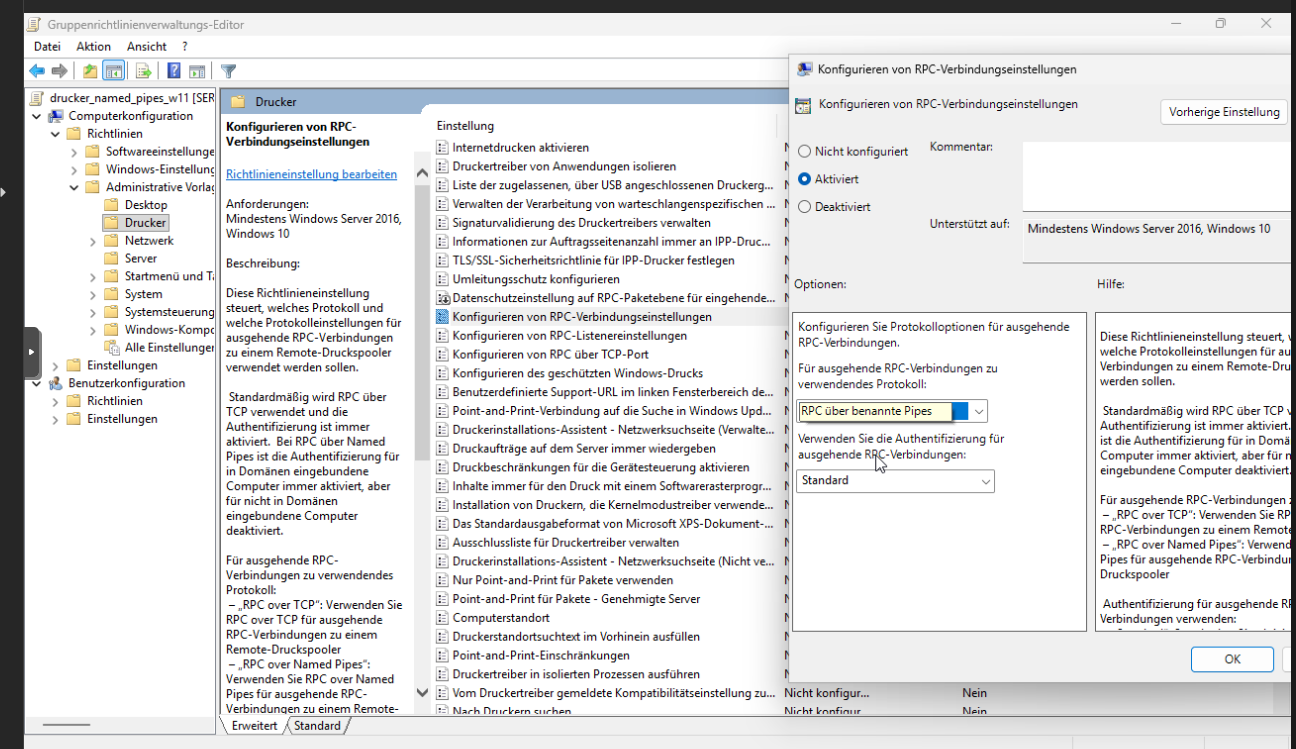Open help via blue question-mark icon
The width and height of the screenshot is (1296, 749).
[x=173, y=71]
